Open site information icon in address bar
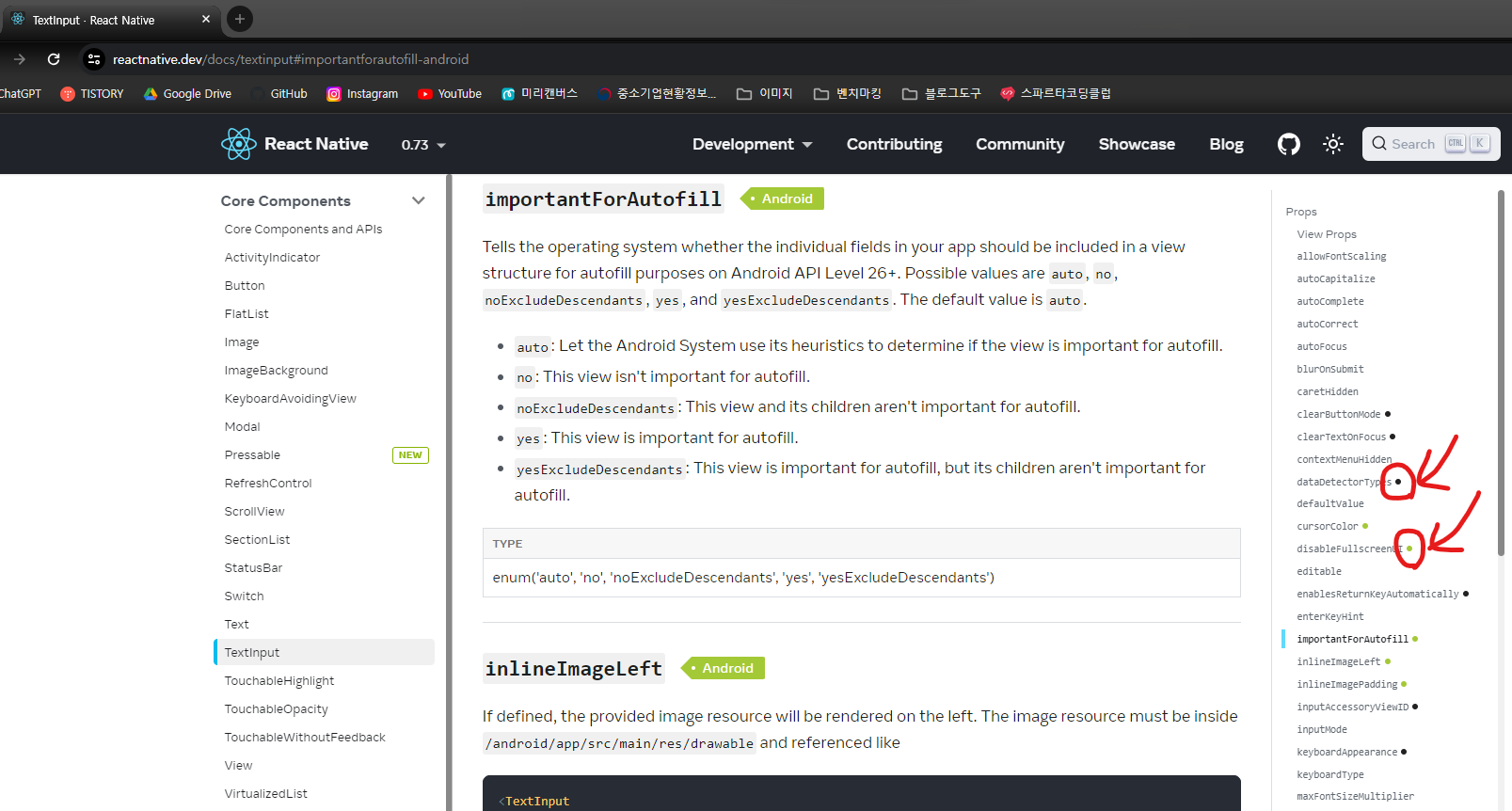Image resolution: width=1512 pixels, height=811 pixels. (93, 59)
